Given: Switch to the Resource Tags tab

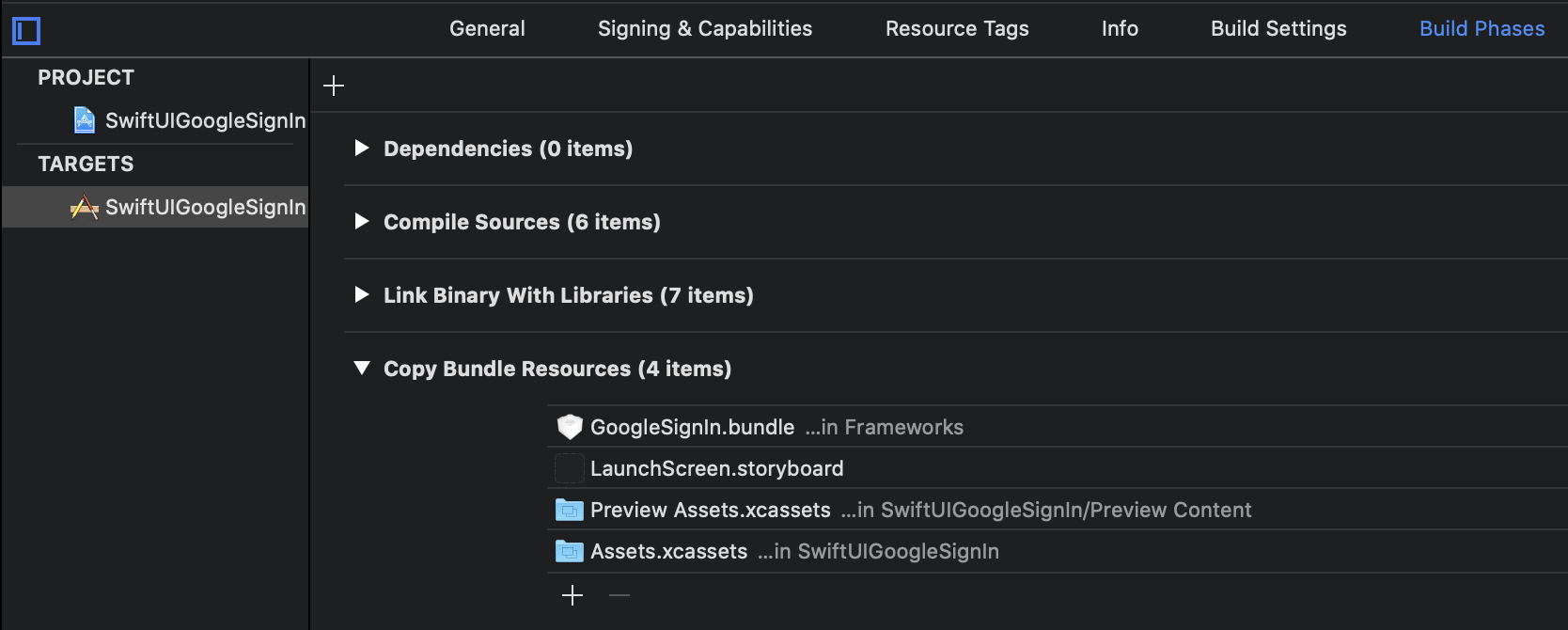Looking at the screenshot, I should click(x=957, y=28).
